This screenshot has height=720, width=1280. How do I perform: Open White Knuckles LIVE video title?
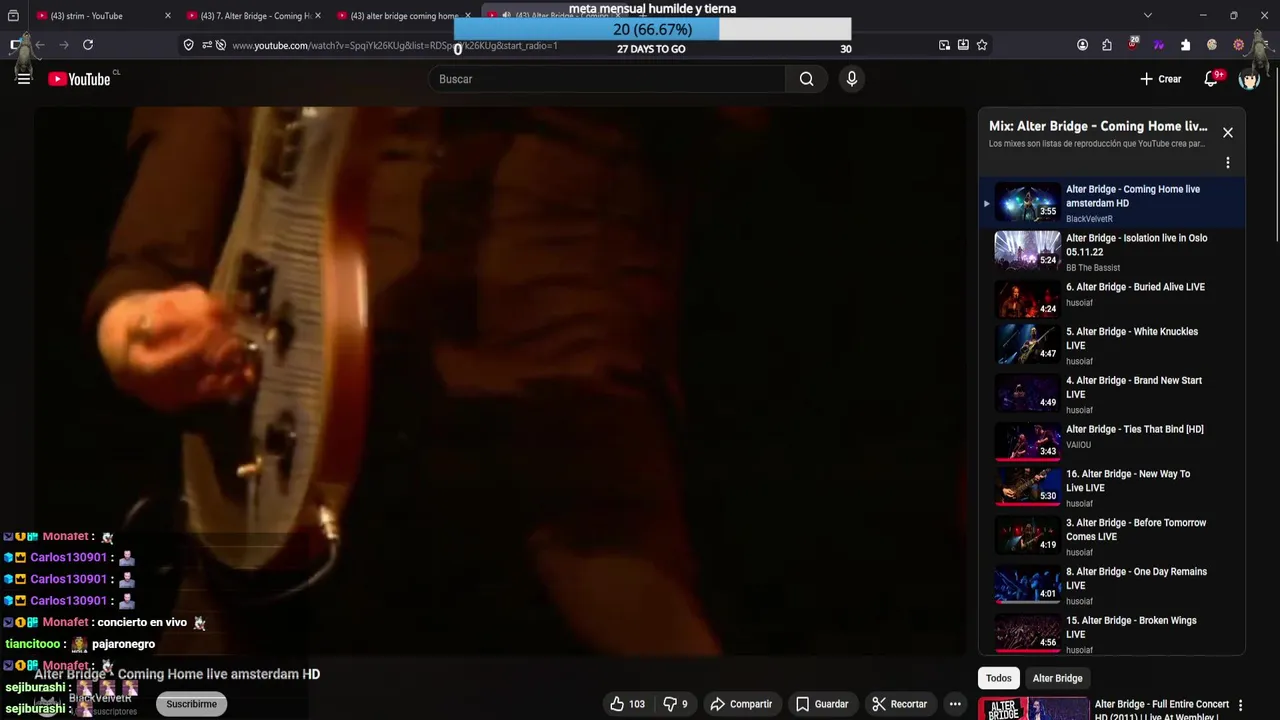tap(1131, 338)
